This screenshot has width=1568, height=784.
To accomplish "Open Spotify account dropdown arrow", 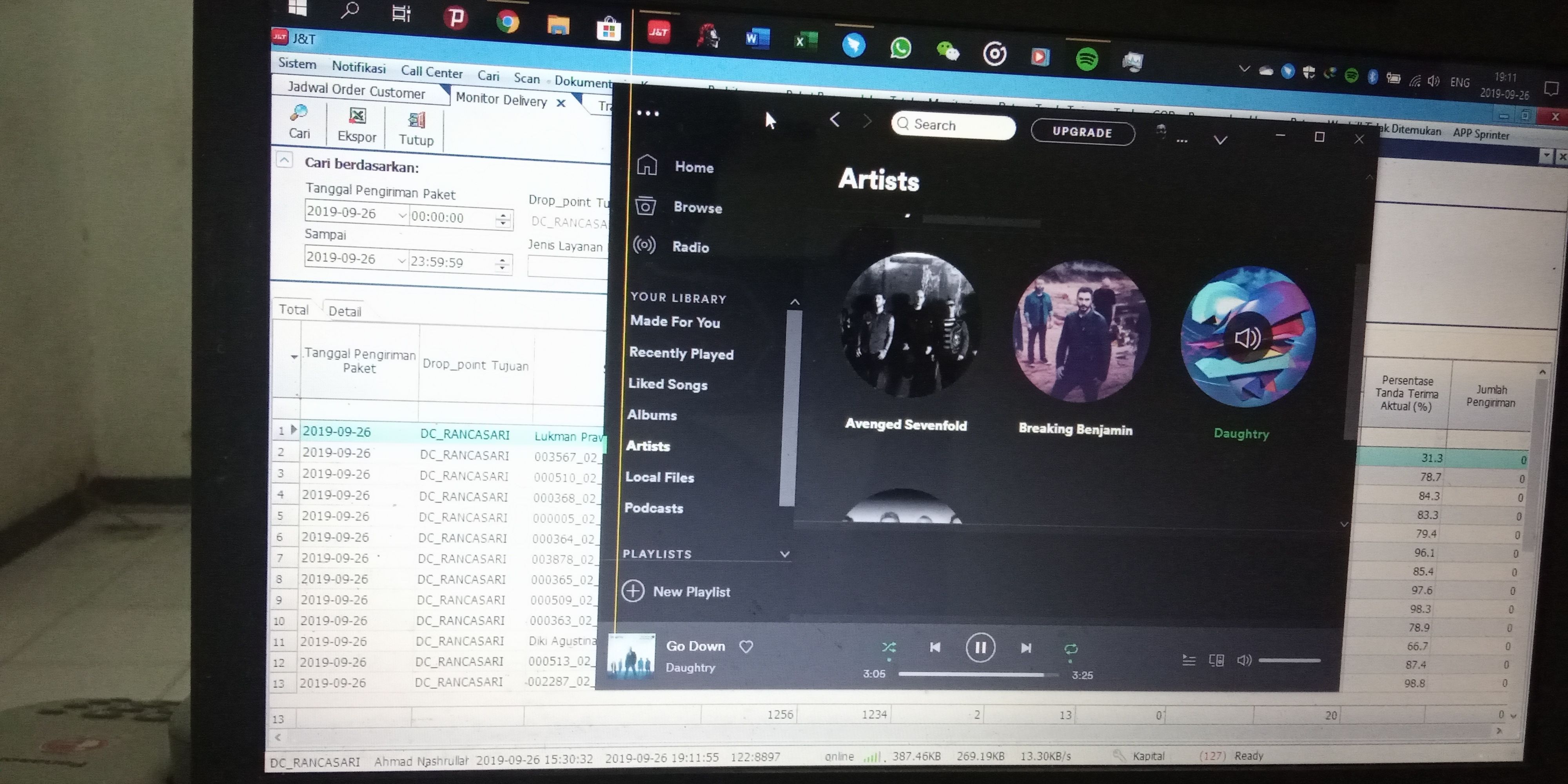I will point(1220,140).
